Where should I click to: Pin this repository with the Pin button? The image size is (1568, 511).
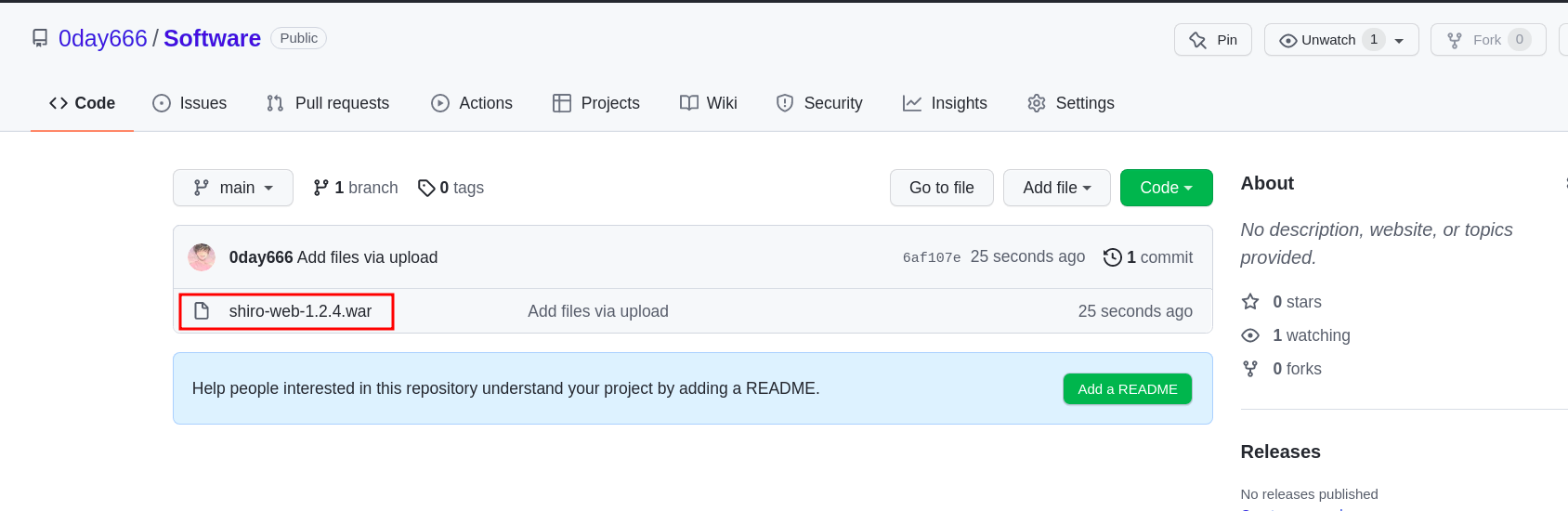[1213, 40]
